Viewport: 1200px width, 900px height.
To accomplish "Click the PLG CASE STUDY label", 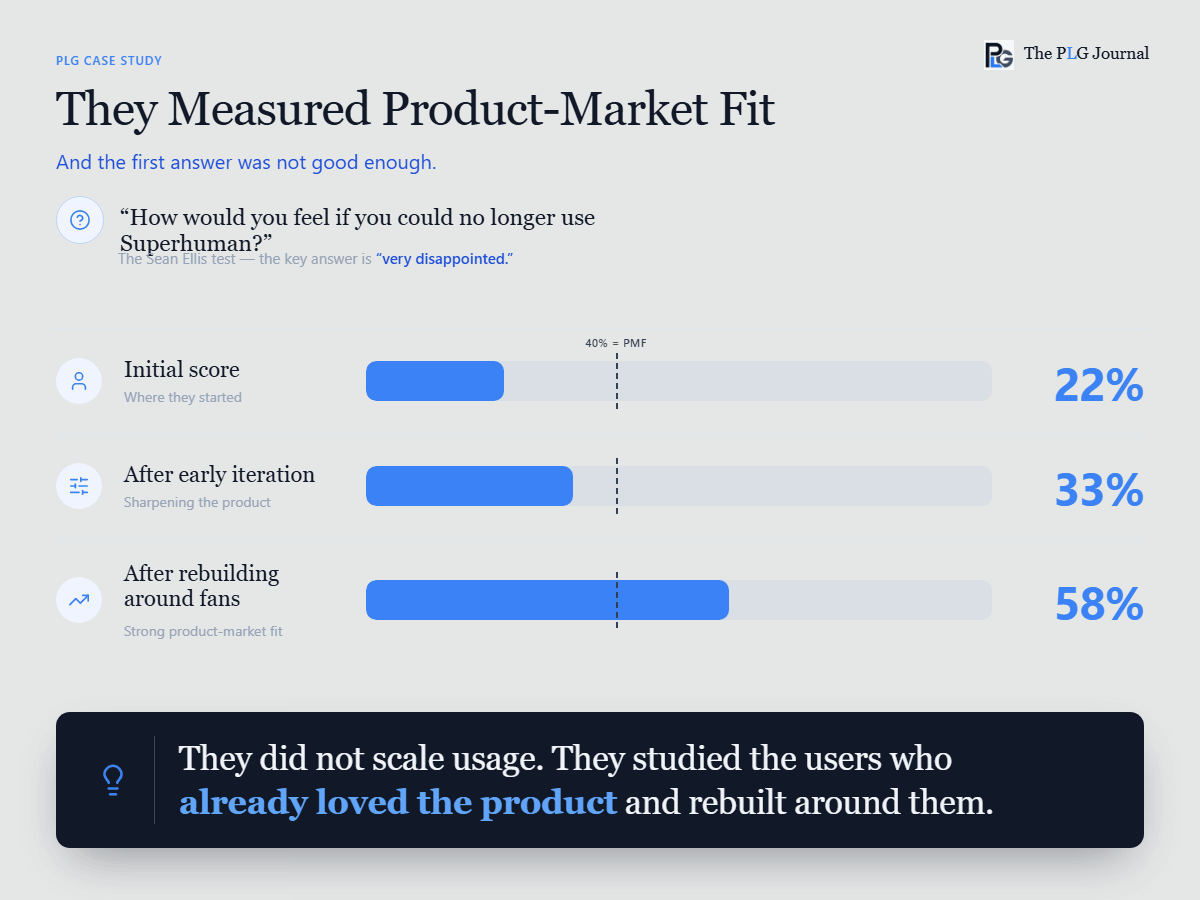I will pos(109,61).
